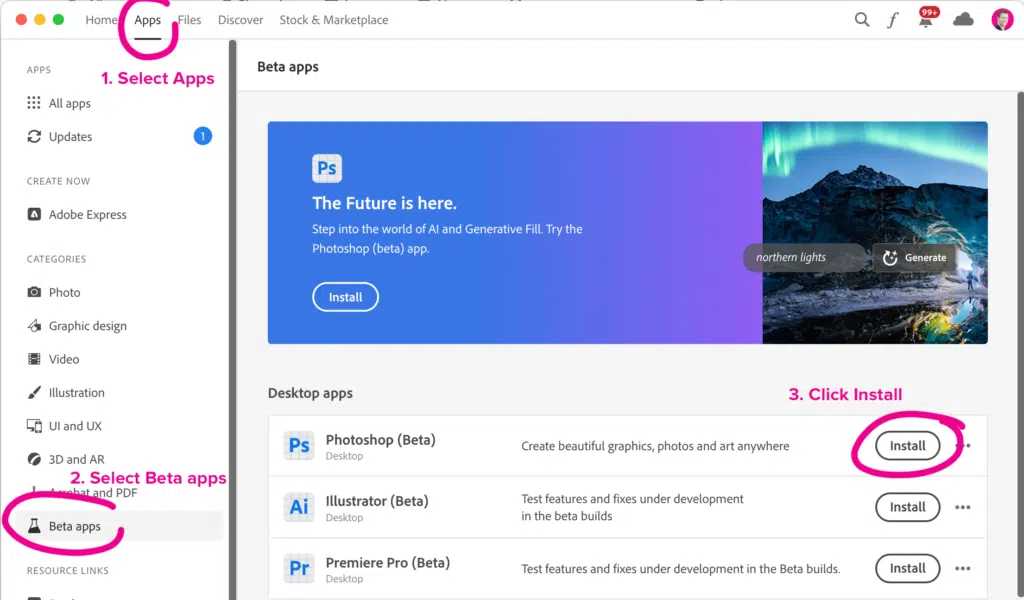The height and width of the screenshot is (600, 1024).
Task: Click Generate on the banner image
Action: [x=913, y=257]
